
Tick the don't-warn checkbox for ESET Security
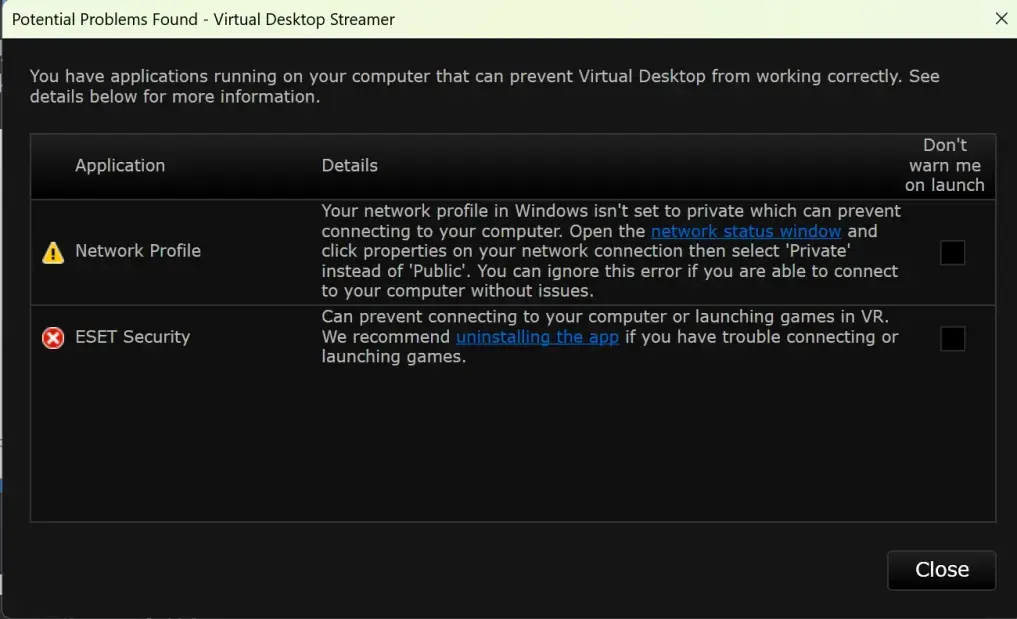point(952,338)
